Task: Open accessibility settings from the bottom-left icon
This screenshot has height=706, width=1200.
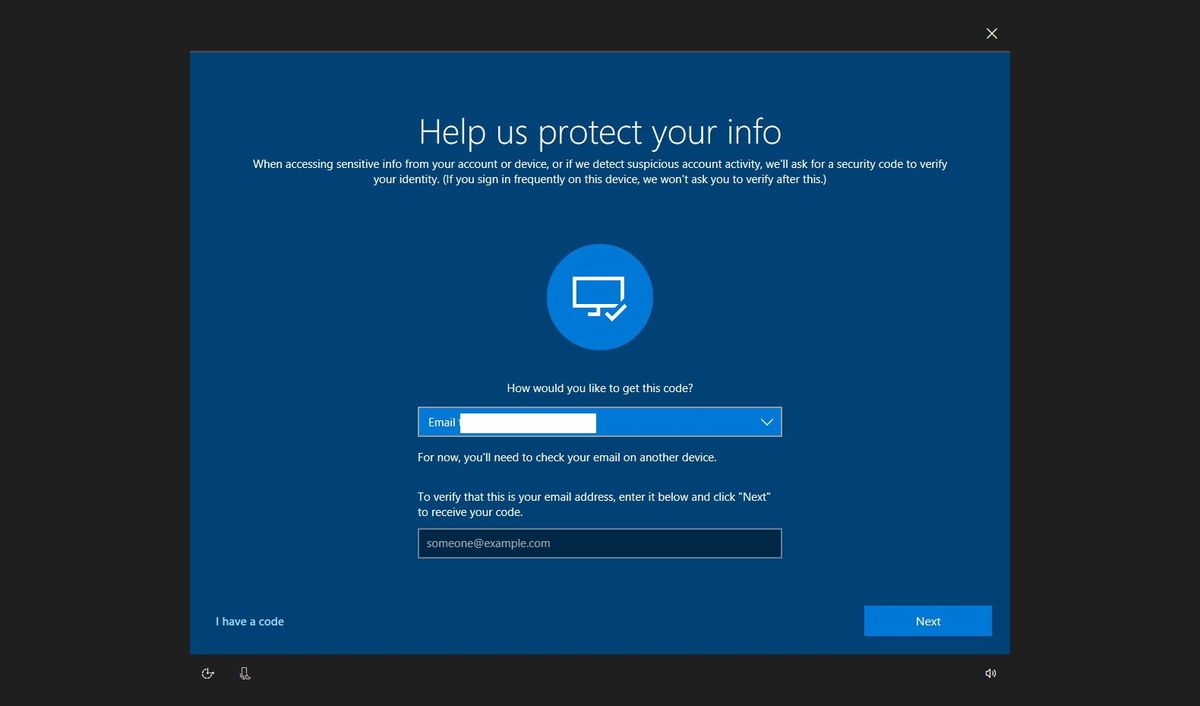Action: pos(207,673)
